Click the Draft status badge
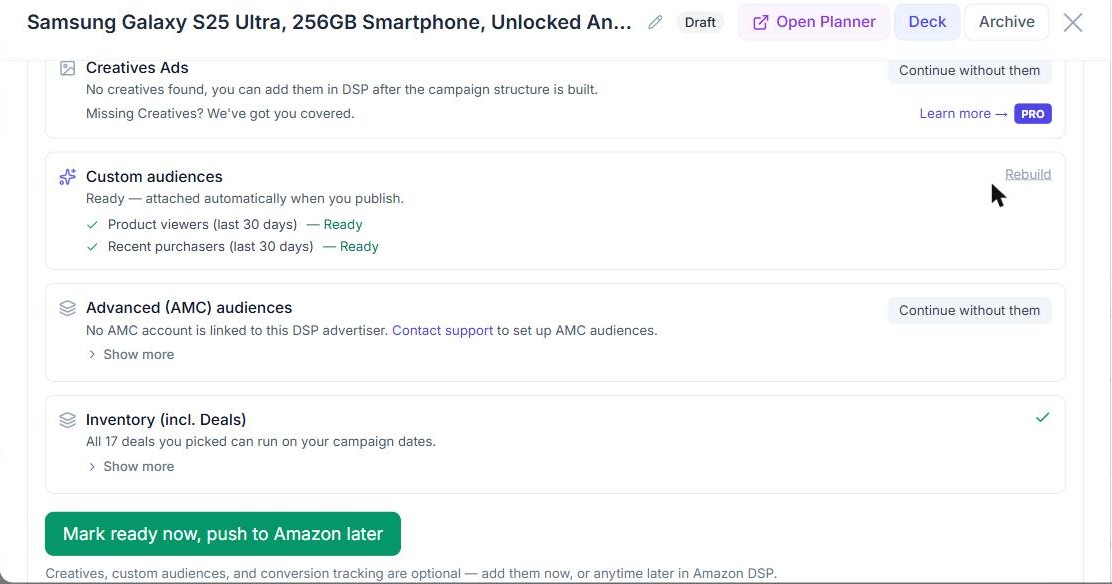1112x584 pixels. [x=700, y=23]
